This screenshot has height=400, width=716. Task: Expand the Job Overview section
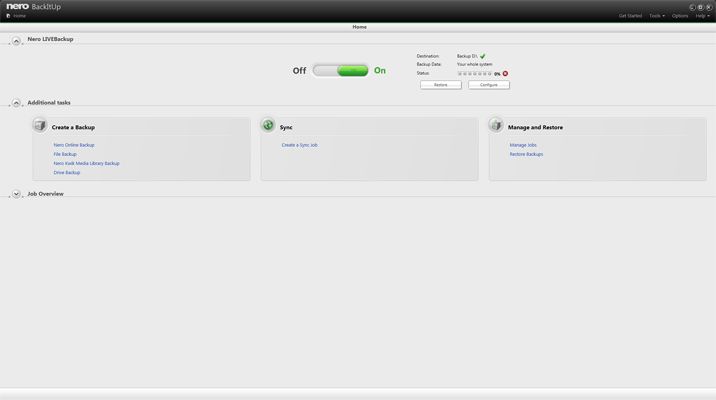coord(16,194)
